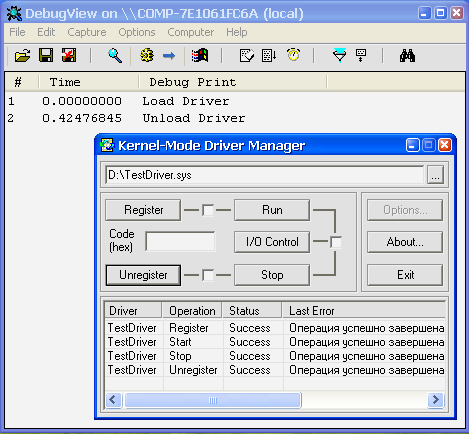Click the time value 0.00000000

pos(82,101)
